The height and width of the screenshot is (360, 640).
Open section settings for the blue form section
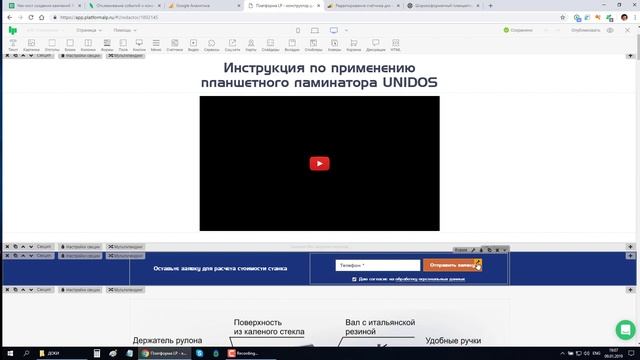(80, 256)
